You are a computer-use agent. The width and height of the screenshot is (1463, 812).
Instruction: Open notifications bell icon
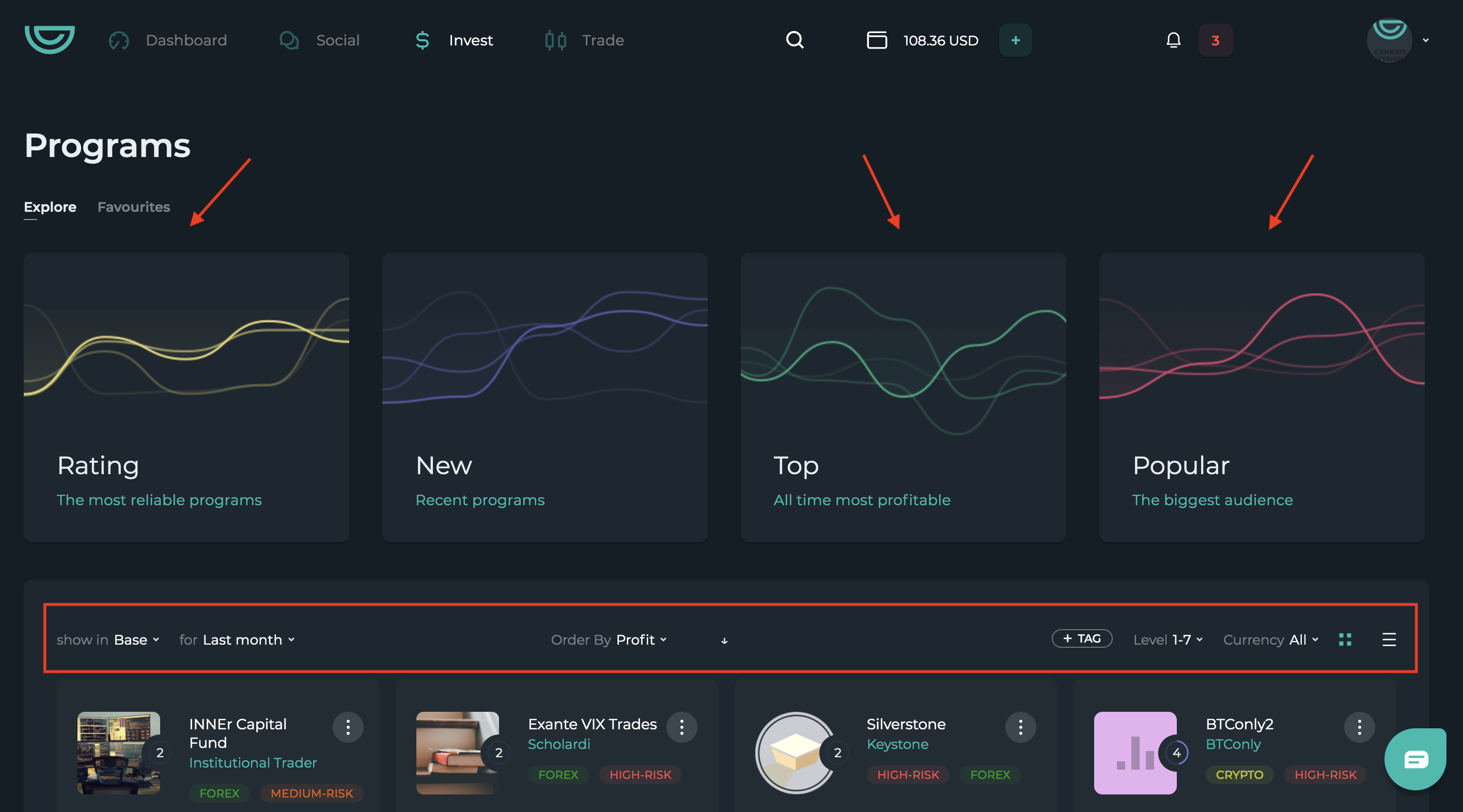point(1173,40)
